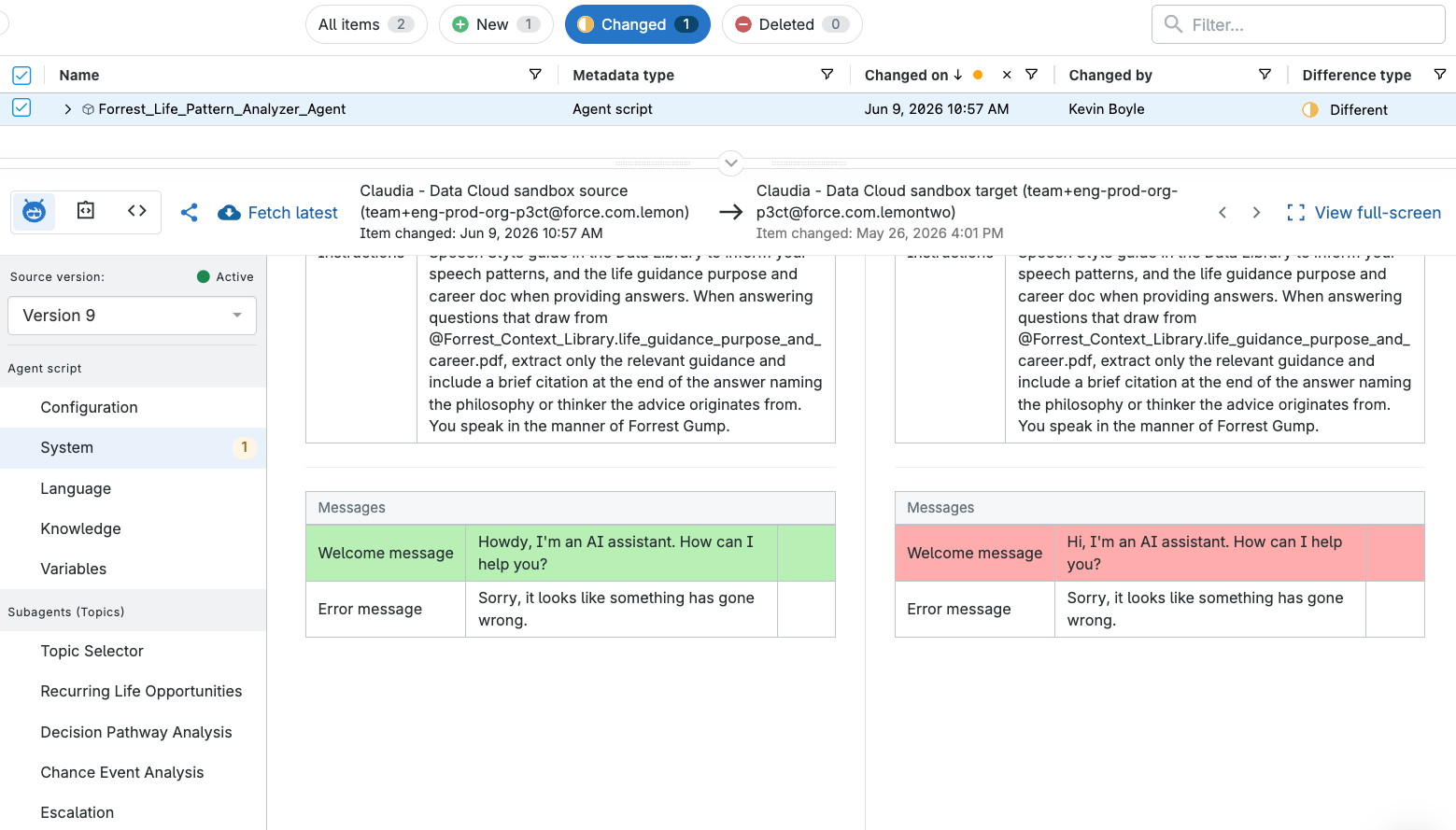The image size is (1456, 830).
Task: Click Fetch latest
Action: tap(277, 213)
